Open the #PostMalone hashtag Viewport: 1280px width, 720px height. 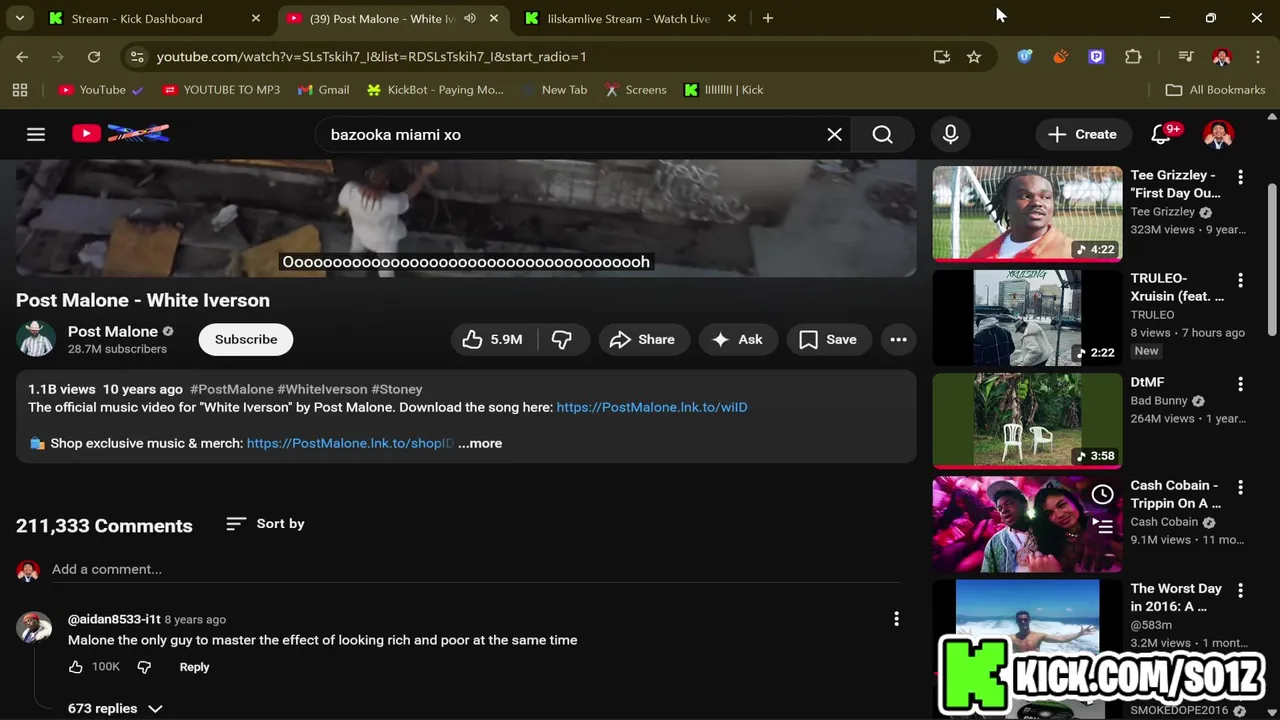pyautogui.click(x=231, y=389)
